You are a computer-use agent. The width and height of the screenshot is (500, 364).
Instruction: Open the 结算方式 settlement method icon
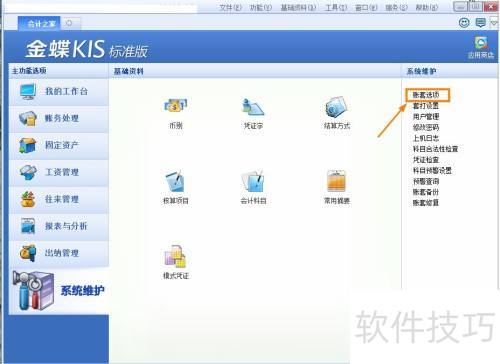pos(337,107)
